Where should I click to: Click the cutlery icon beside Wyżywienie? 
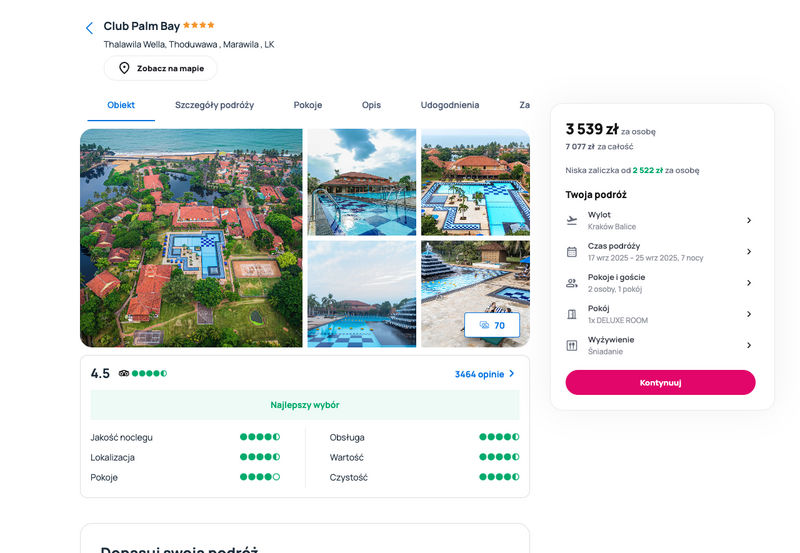coord(572,345)
